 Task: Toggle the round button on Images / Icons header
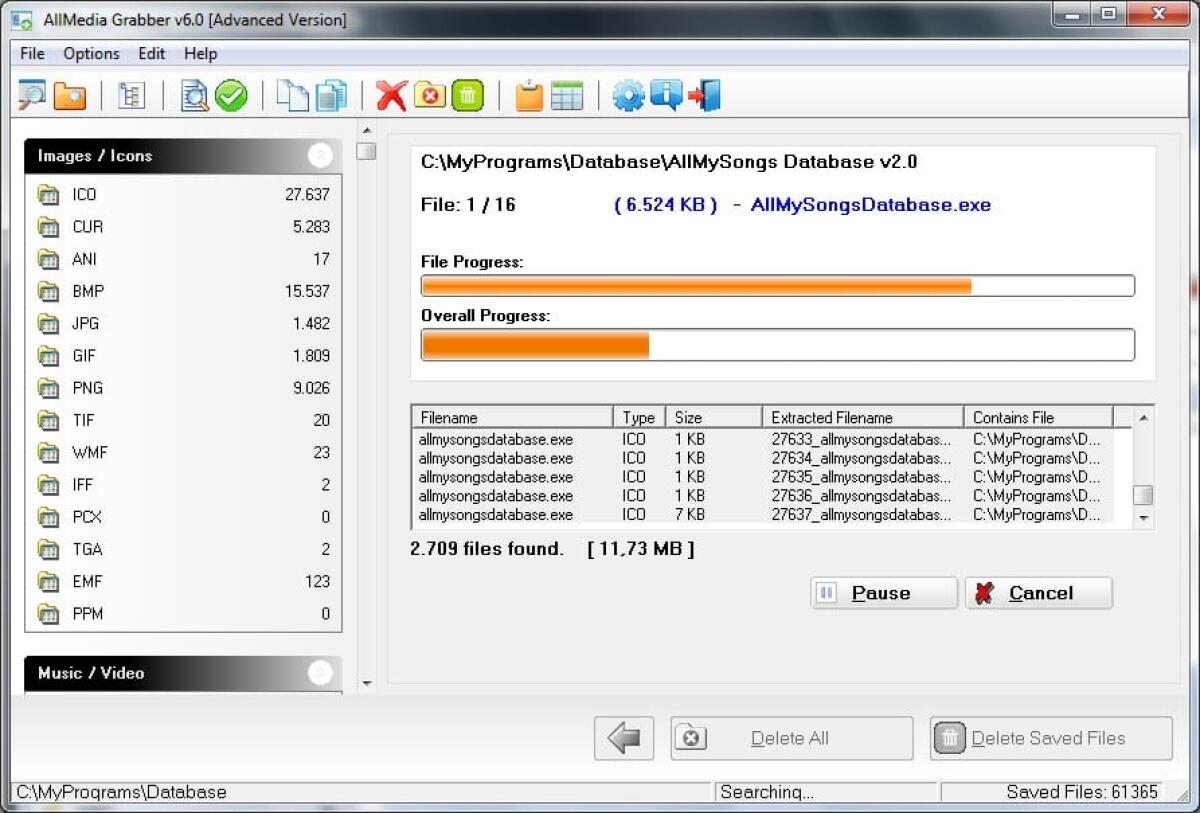click(x=320, y=155)
